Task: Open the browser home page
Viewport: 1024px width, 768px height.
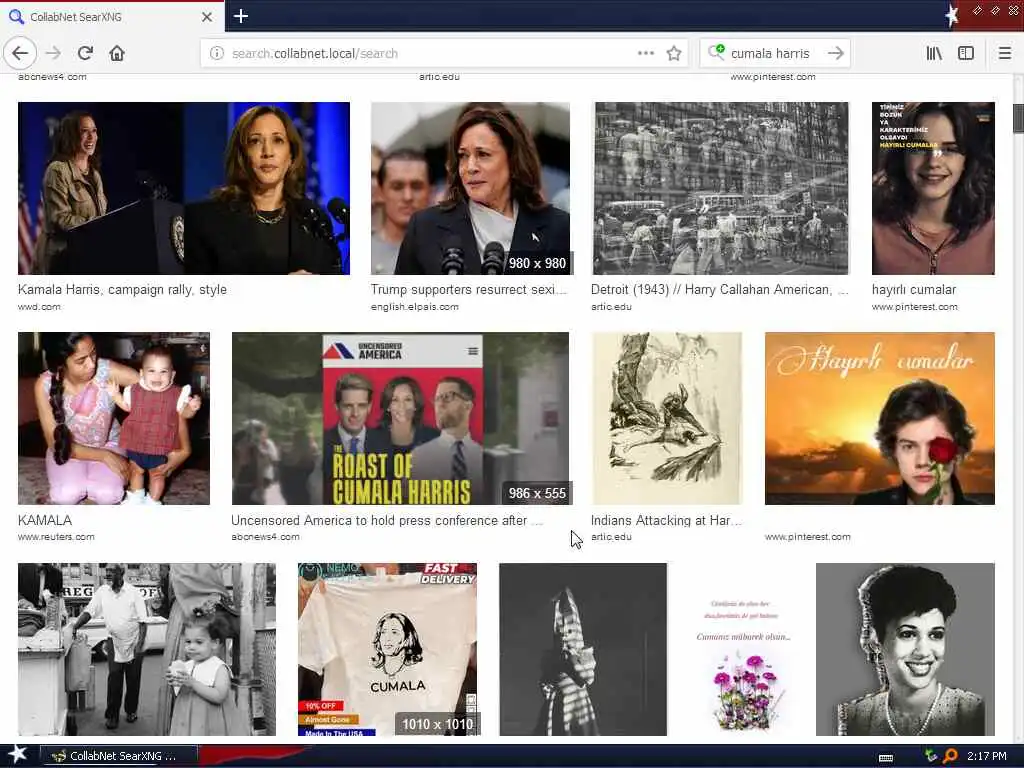Action: (x=117, y=54)
